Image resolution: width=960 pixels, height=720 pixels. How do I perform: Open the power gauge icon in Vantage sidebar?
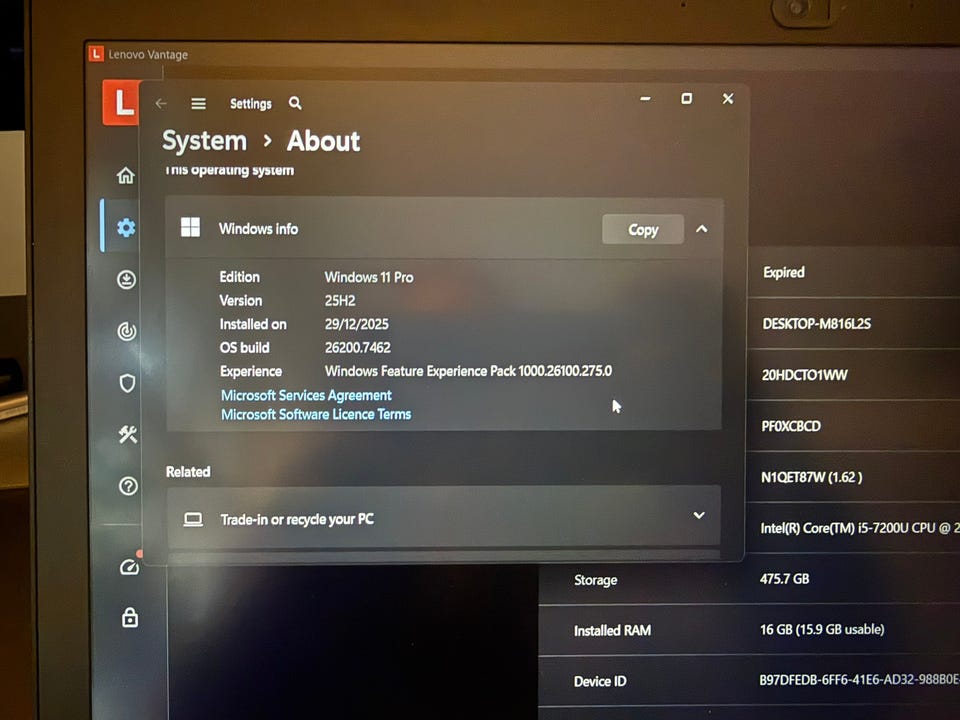tap(127, 331)
